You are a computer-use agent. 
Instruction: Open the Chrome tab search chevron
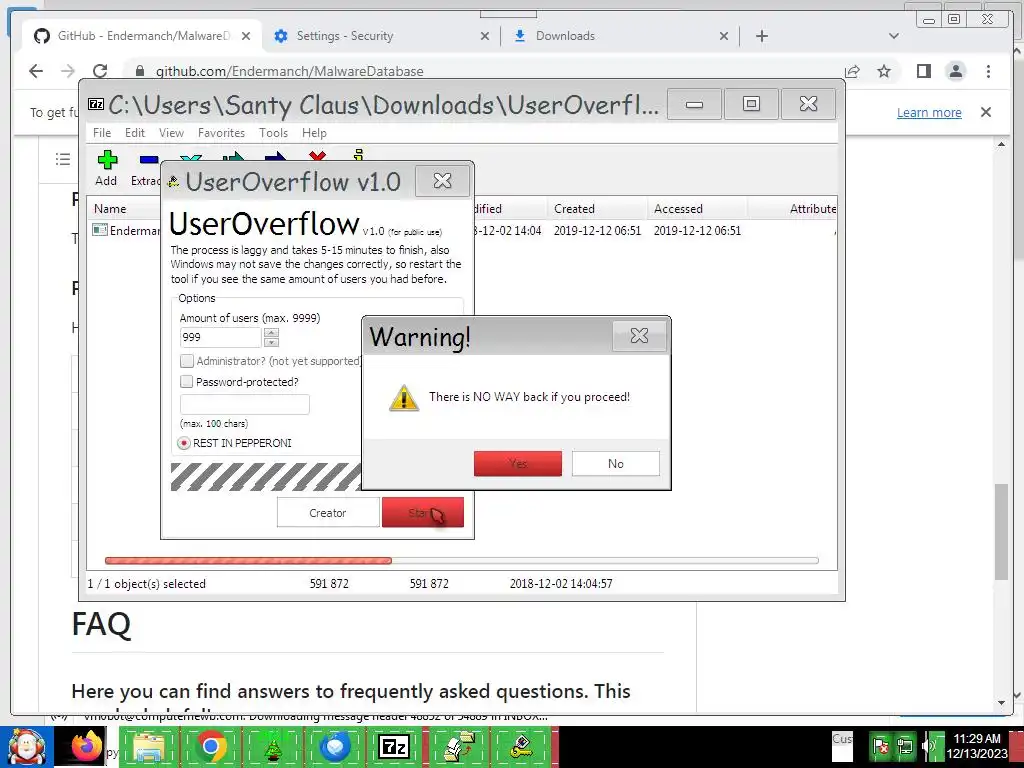point(894,36)
